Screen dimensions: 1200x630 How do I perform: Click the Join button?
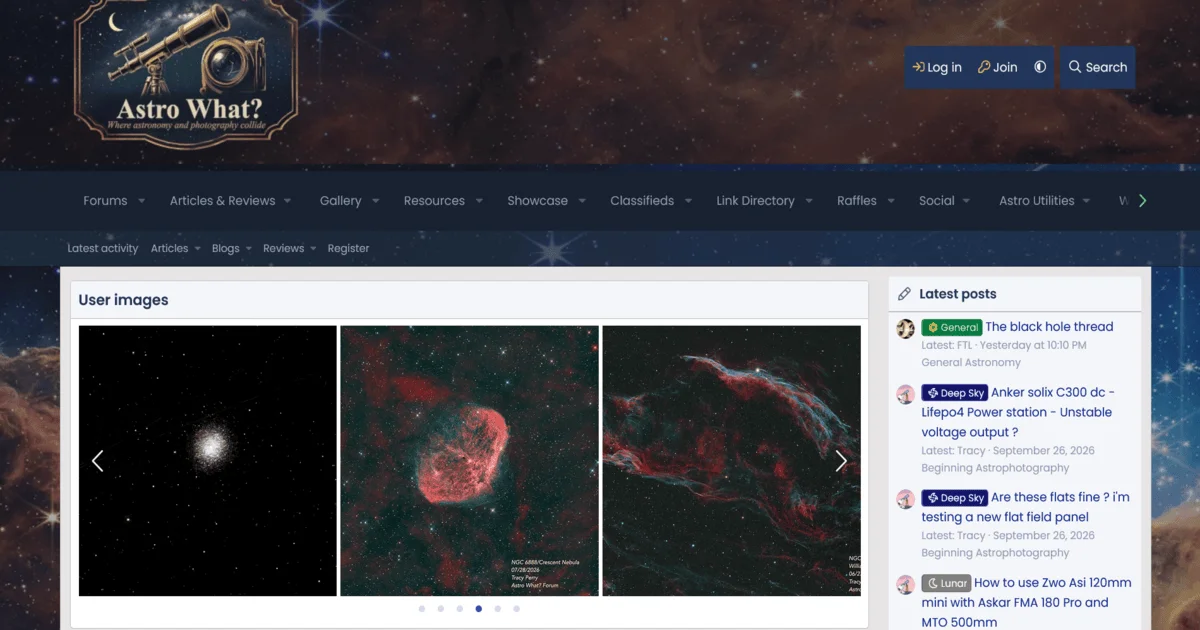[x=997, y=67]
